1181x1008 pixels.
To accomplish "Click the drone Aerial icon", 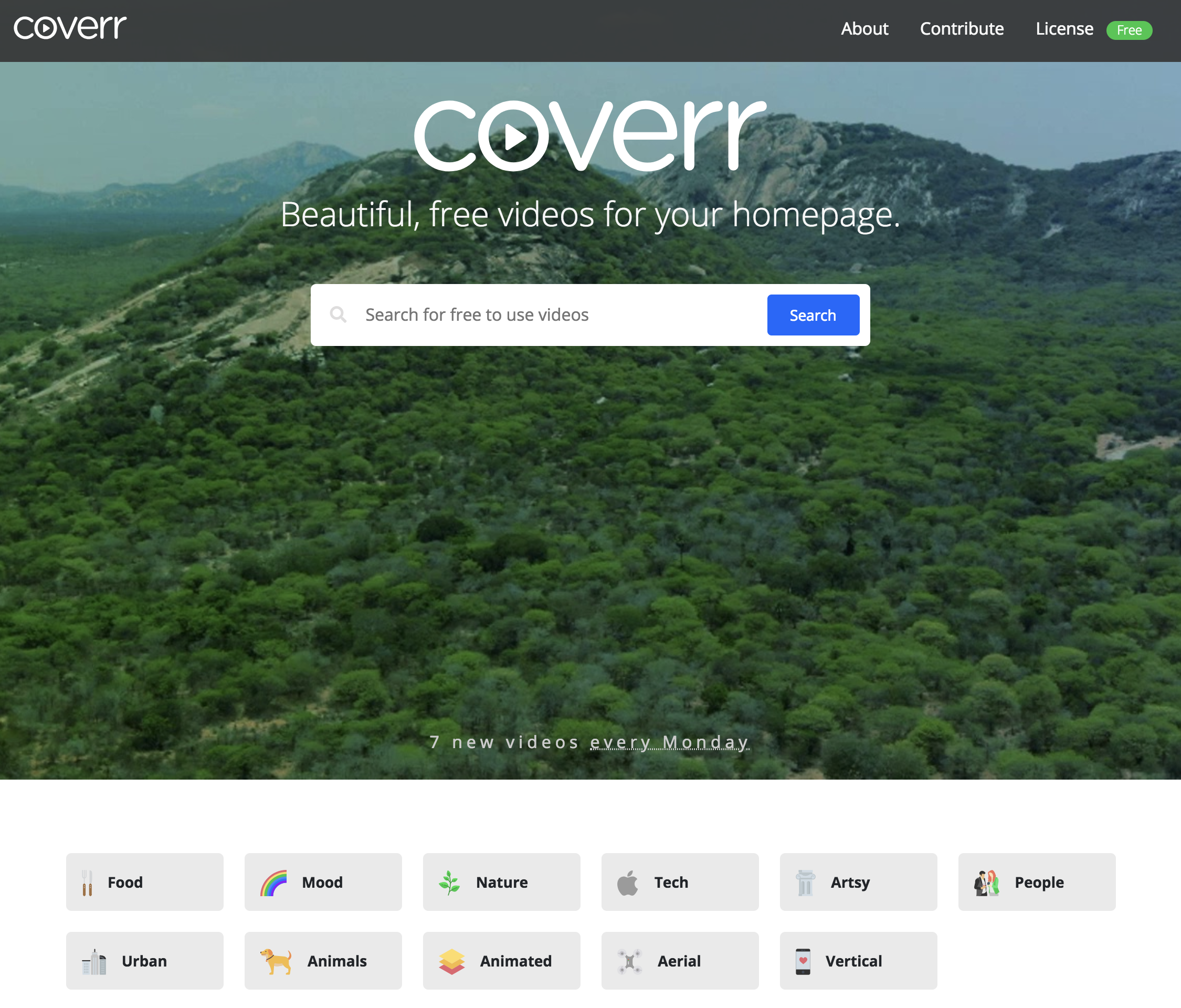I will 630,962.
